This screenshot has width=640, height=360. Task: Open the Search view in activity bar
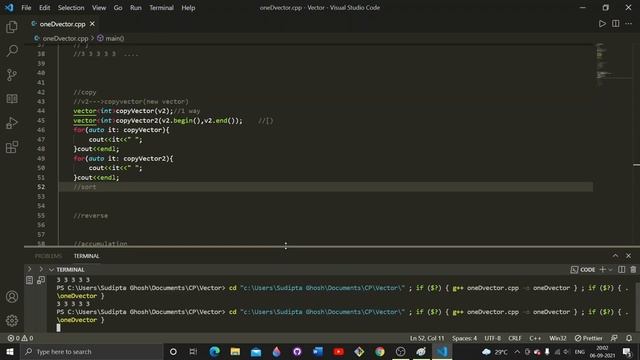tap(12, 51)
